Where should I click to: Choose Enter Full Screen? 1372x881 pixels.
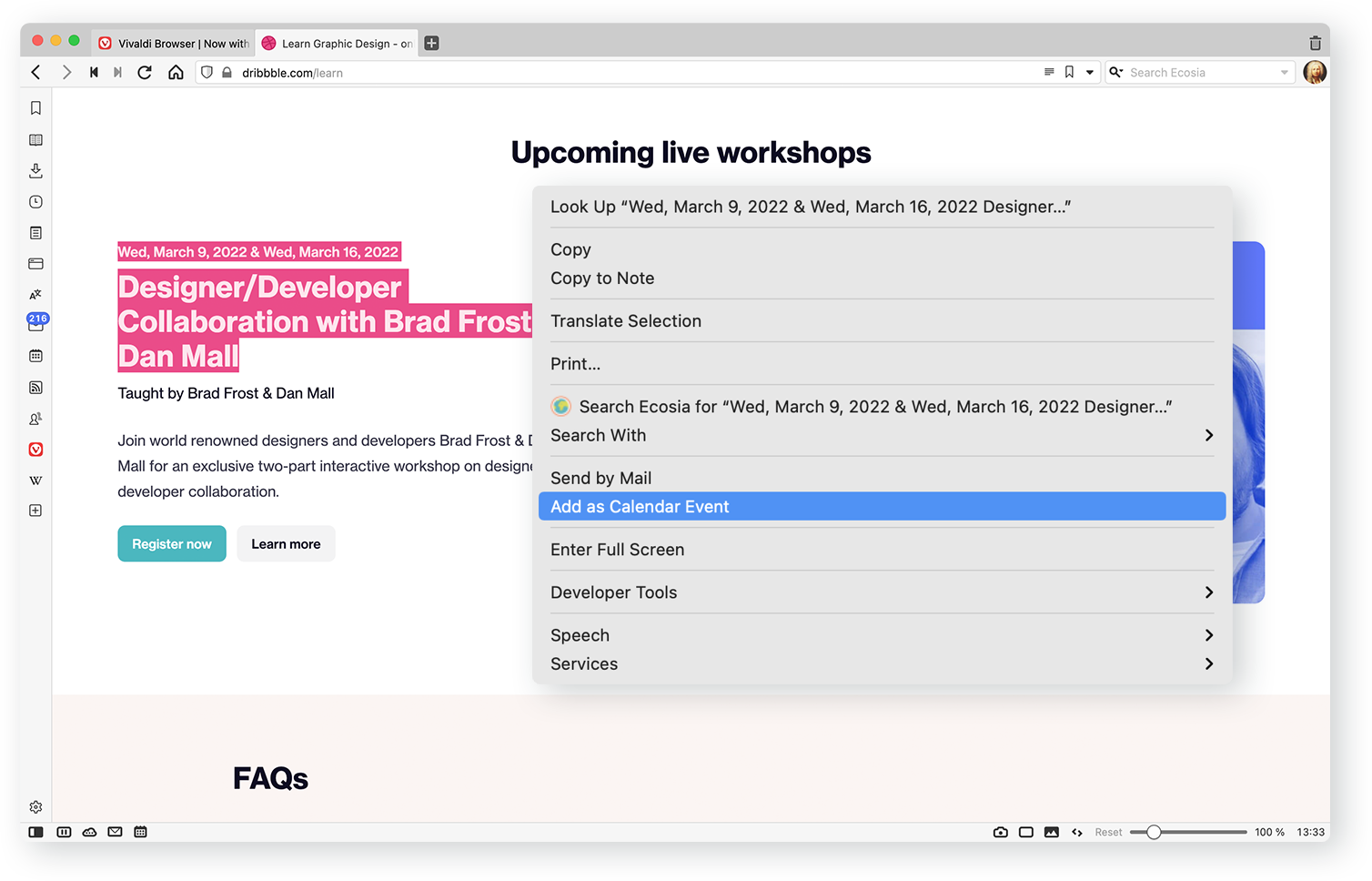[x=882, y=550]
